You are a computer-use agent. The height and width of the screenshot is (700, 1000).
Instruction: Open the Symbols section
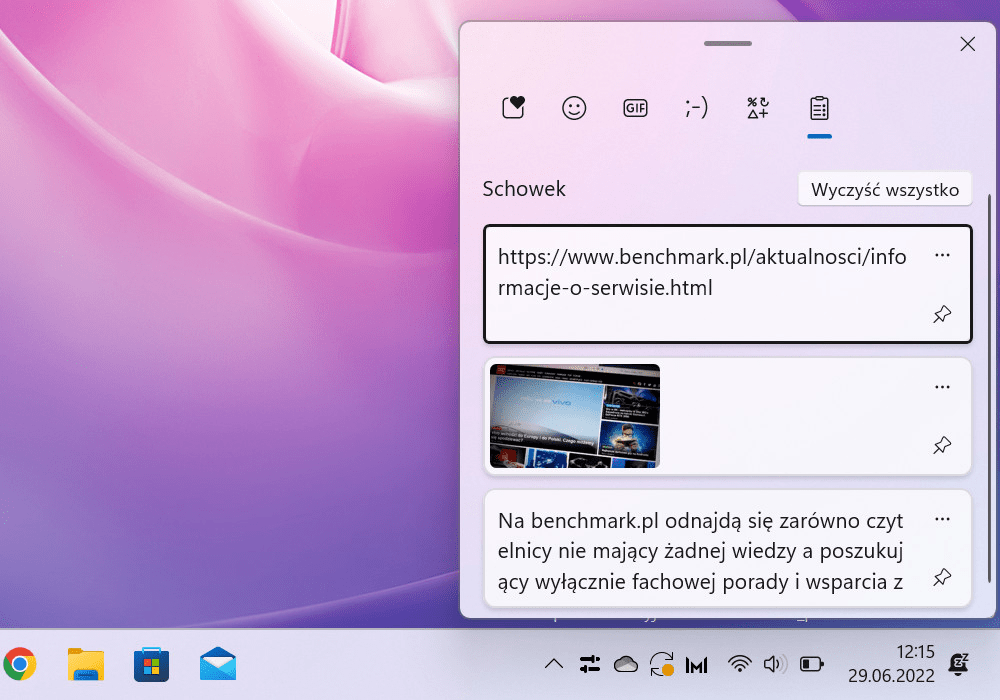pos(758,108)
